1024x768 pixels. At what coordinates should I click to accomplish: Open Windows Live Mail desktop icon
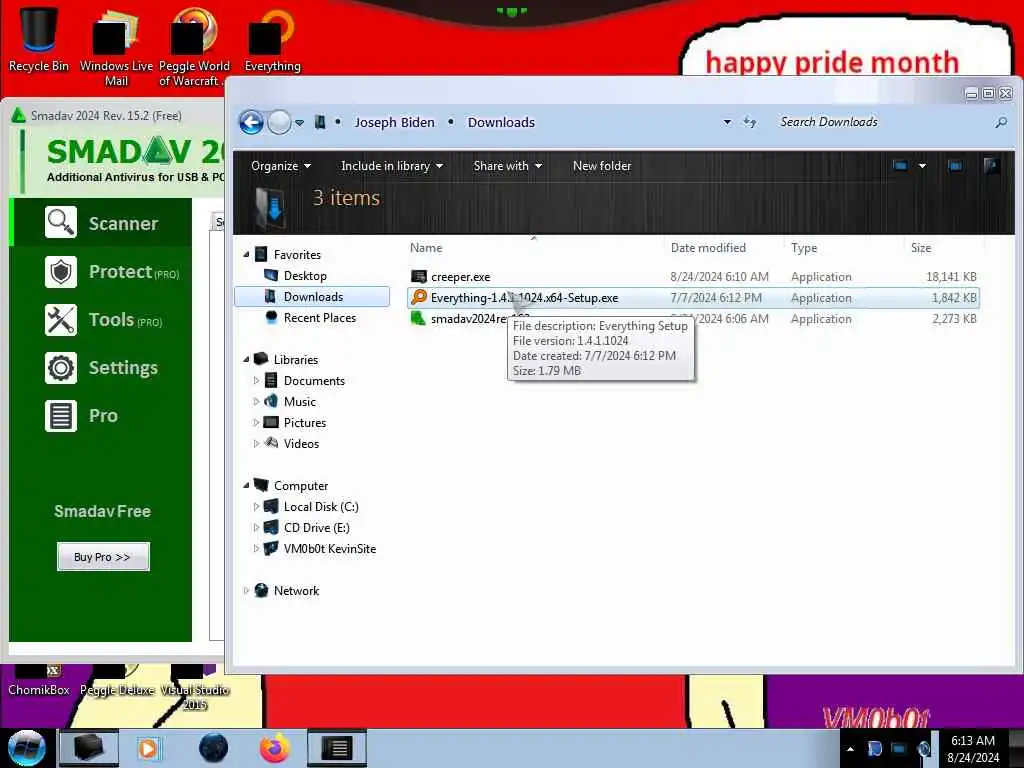click(116, 46)
